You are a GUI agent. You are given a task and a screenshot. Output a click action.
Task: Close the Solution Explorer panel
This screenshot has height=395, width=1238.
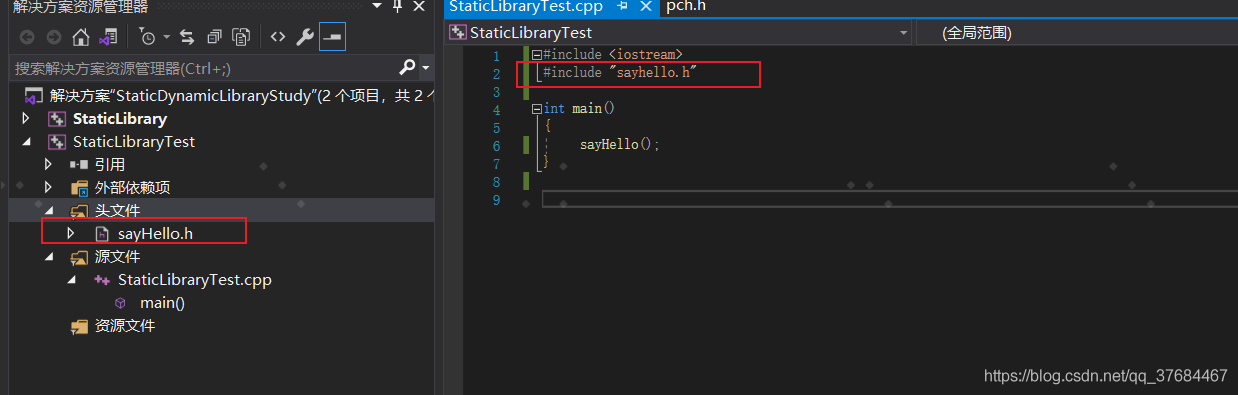420,6
